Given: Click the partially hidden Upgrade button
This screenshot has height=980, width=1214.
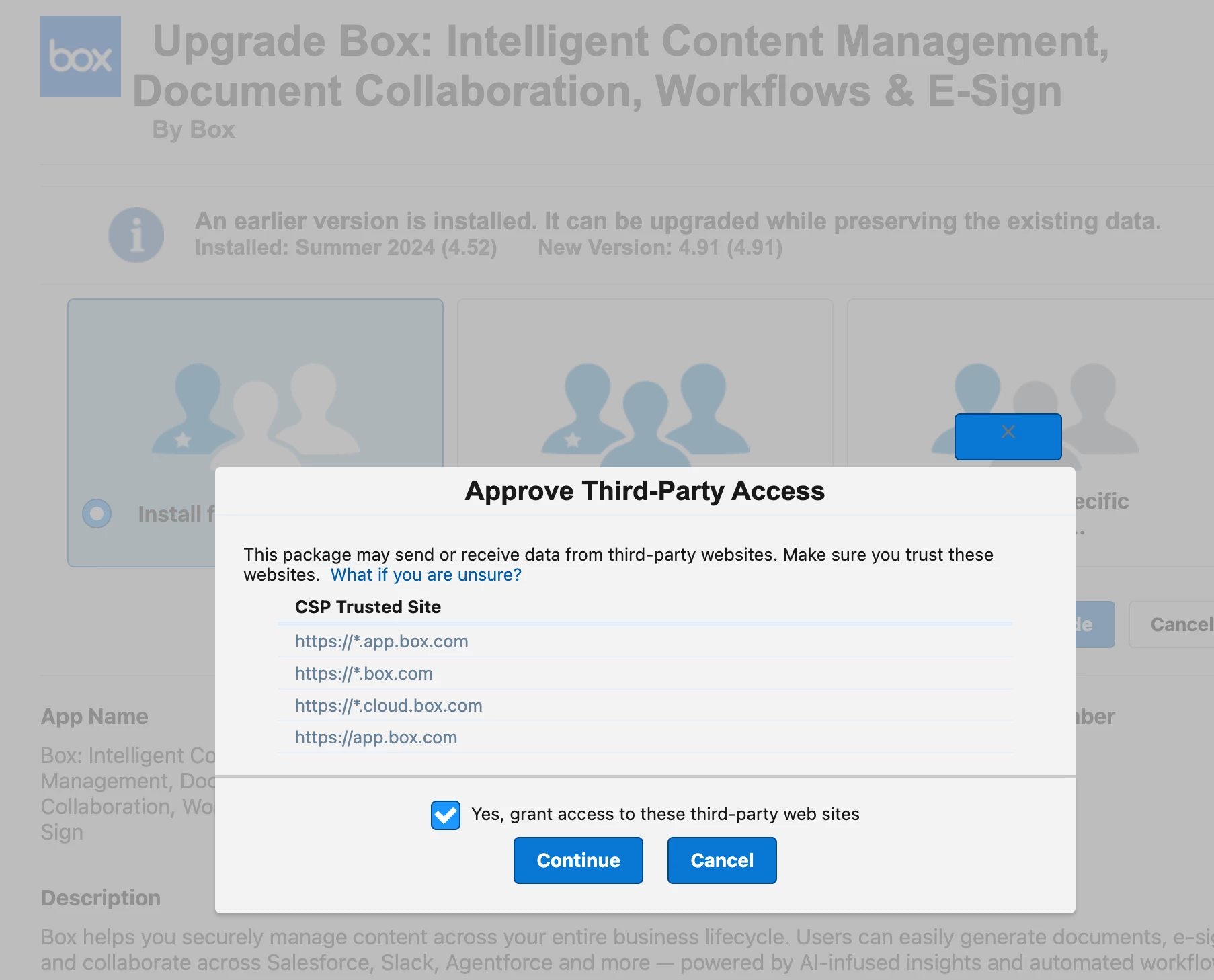Looking at the screenshot, I should (x=1095, y=624).
